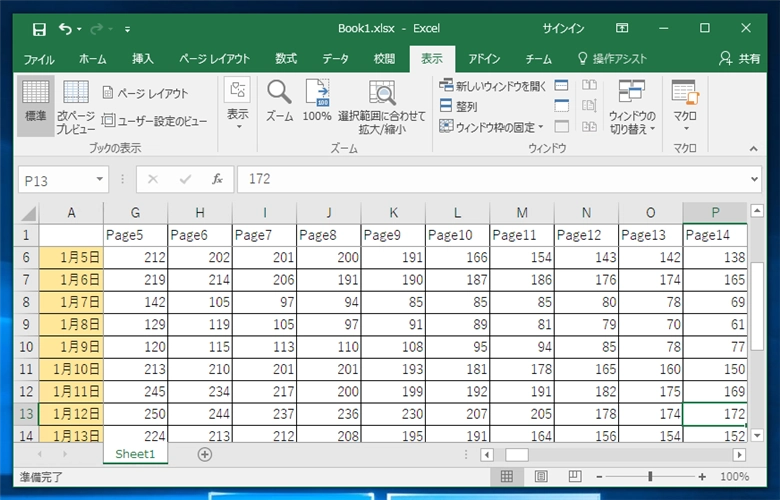Select row 10 header
Viewport: 780px width, 500px height.
pyautogui.click(x=26, y=347)
